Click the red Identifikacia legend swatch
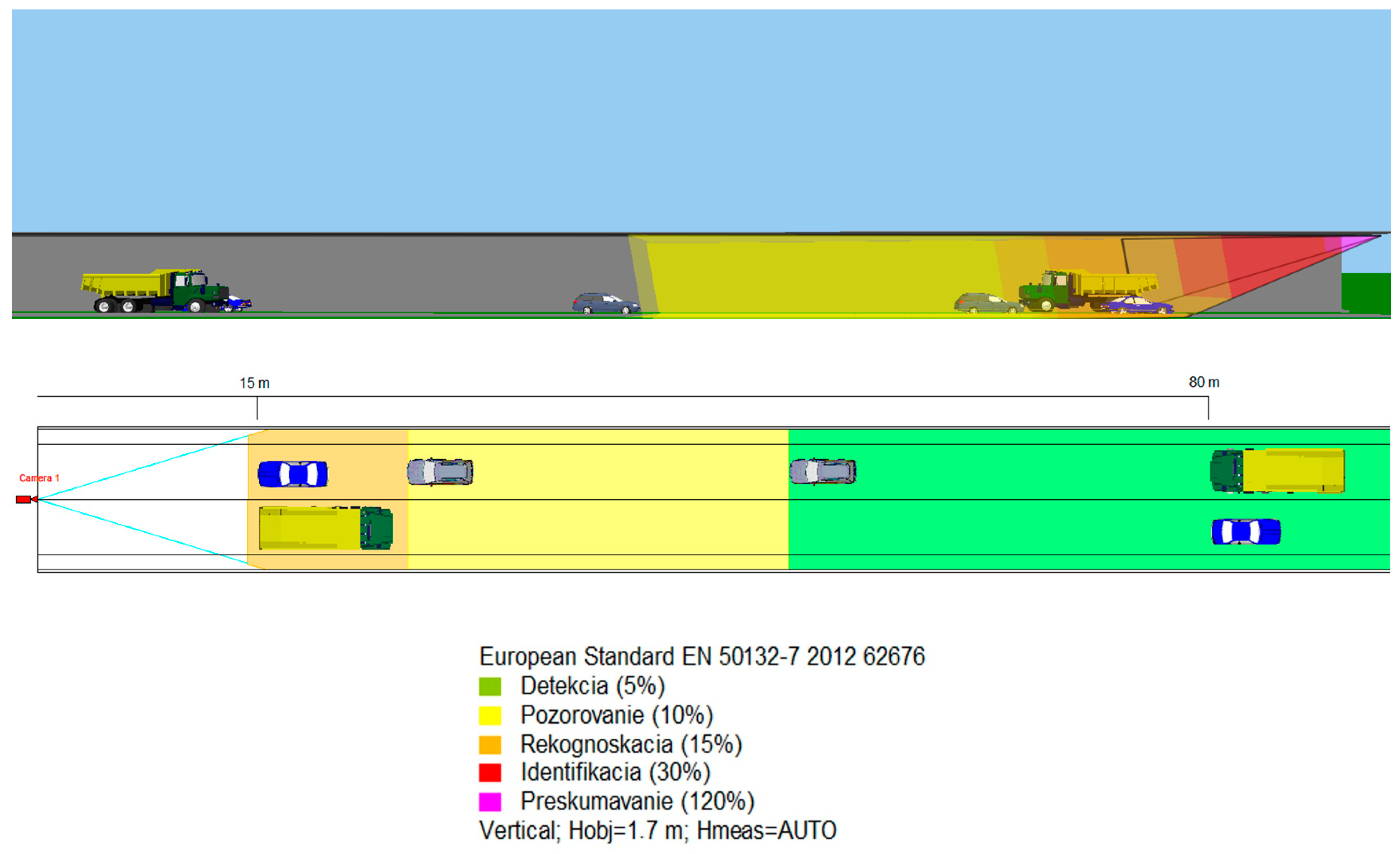The image size is (1400, 854). pos(490,773)
